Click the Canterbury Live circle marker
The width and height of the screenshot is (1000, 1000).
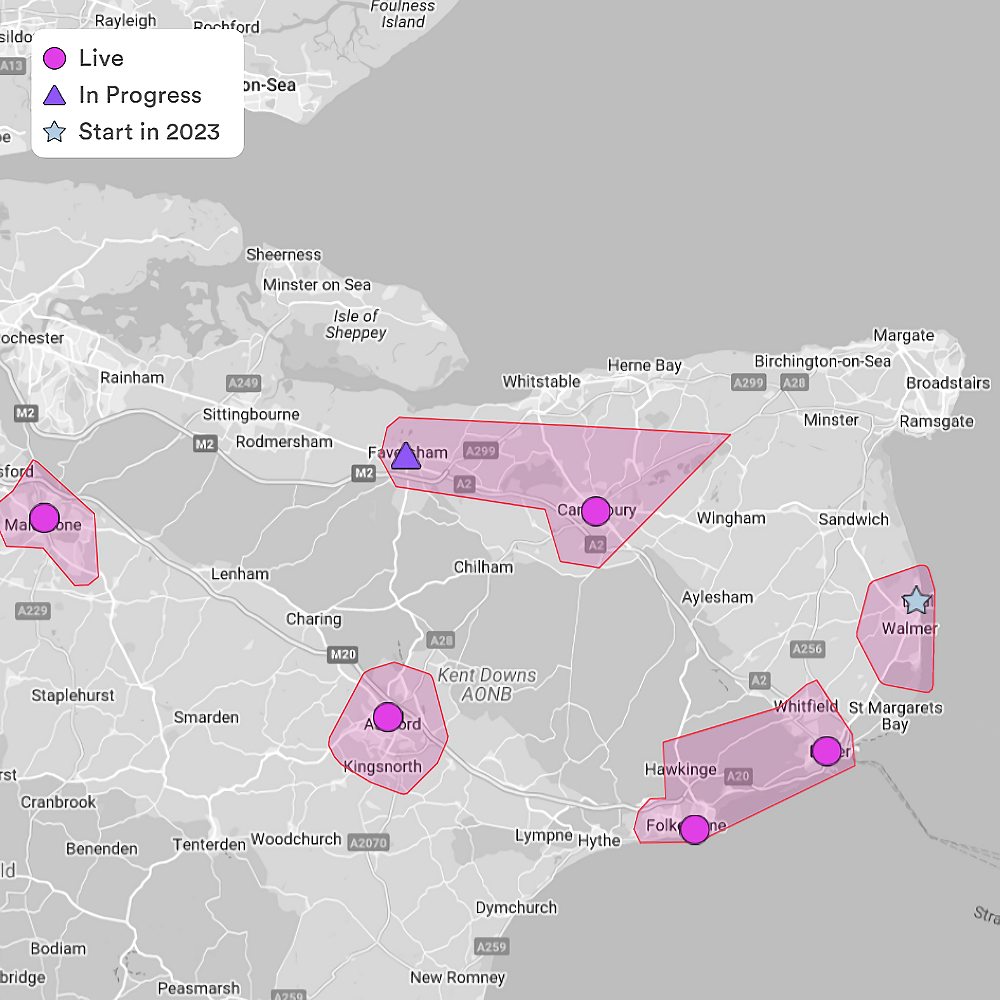pos(595,511)
